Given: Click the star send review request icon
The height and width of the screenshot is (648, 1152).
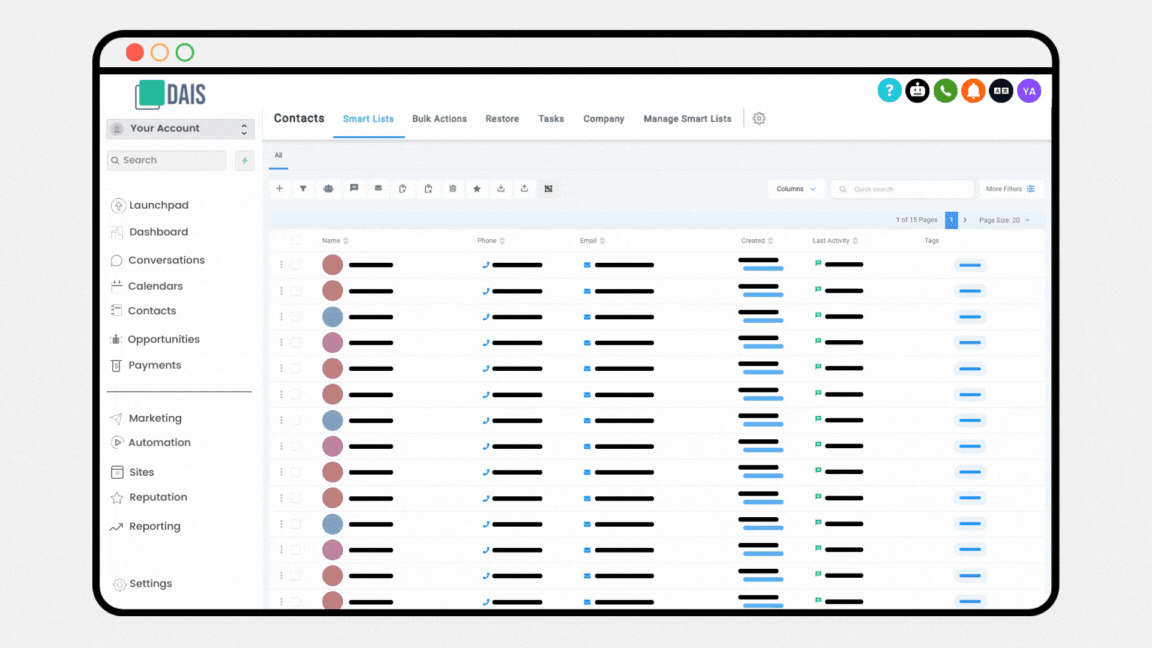Looking at the screenshot, I should pos(477,189).
